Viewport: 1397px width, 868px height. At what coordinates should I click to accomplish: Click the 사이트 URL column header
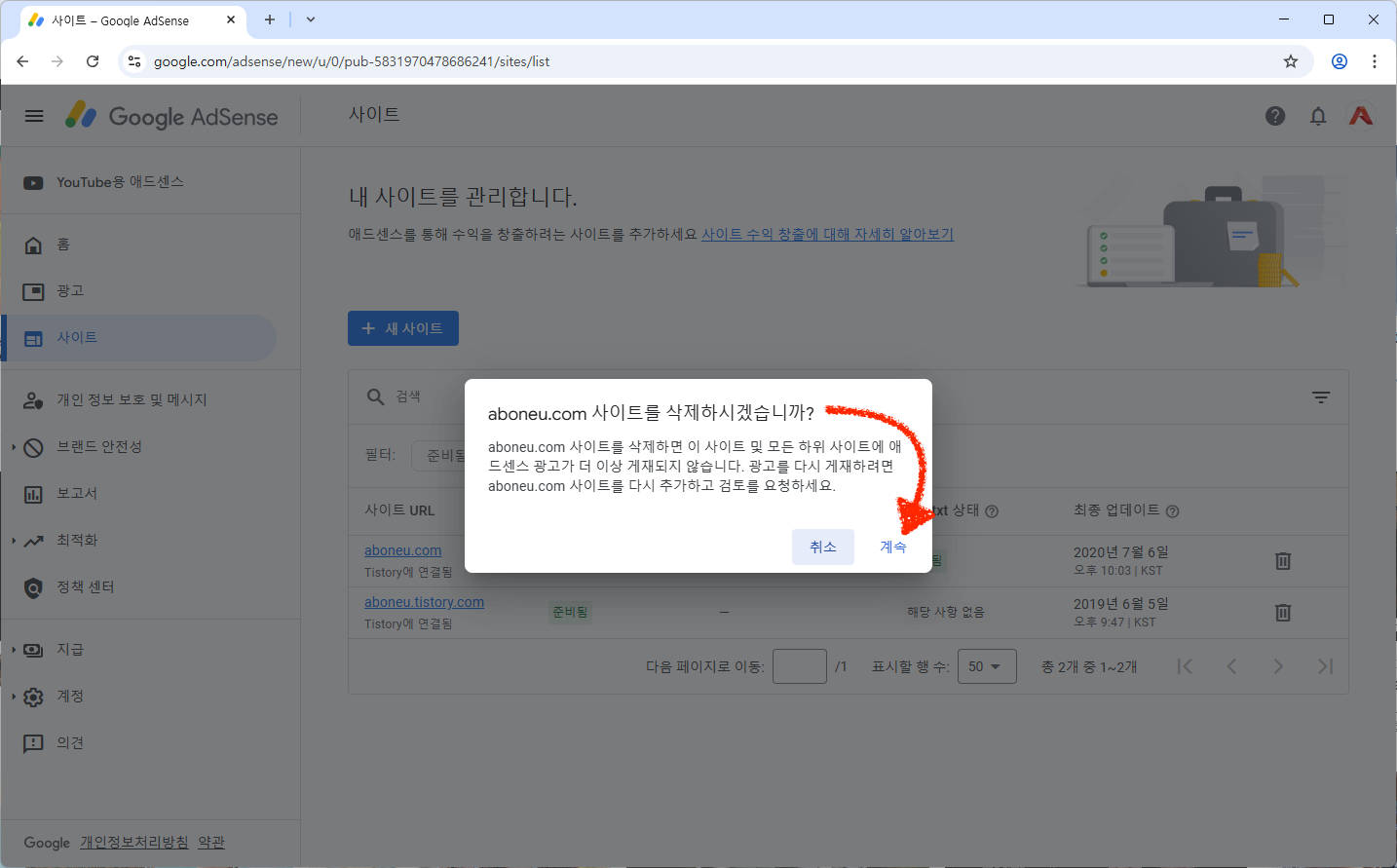[399, 510]
